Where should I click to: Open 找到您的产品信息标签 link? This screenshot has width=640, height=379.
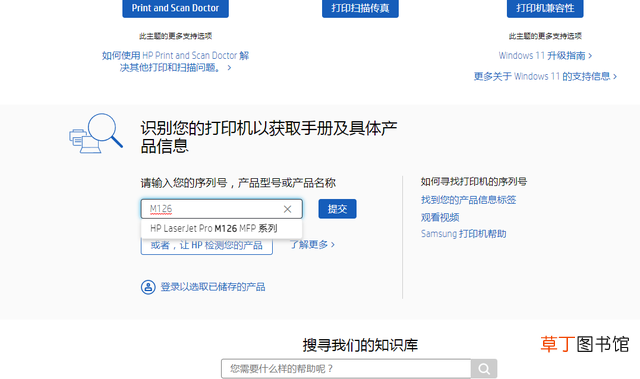point(469,199)
